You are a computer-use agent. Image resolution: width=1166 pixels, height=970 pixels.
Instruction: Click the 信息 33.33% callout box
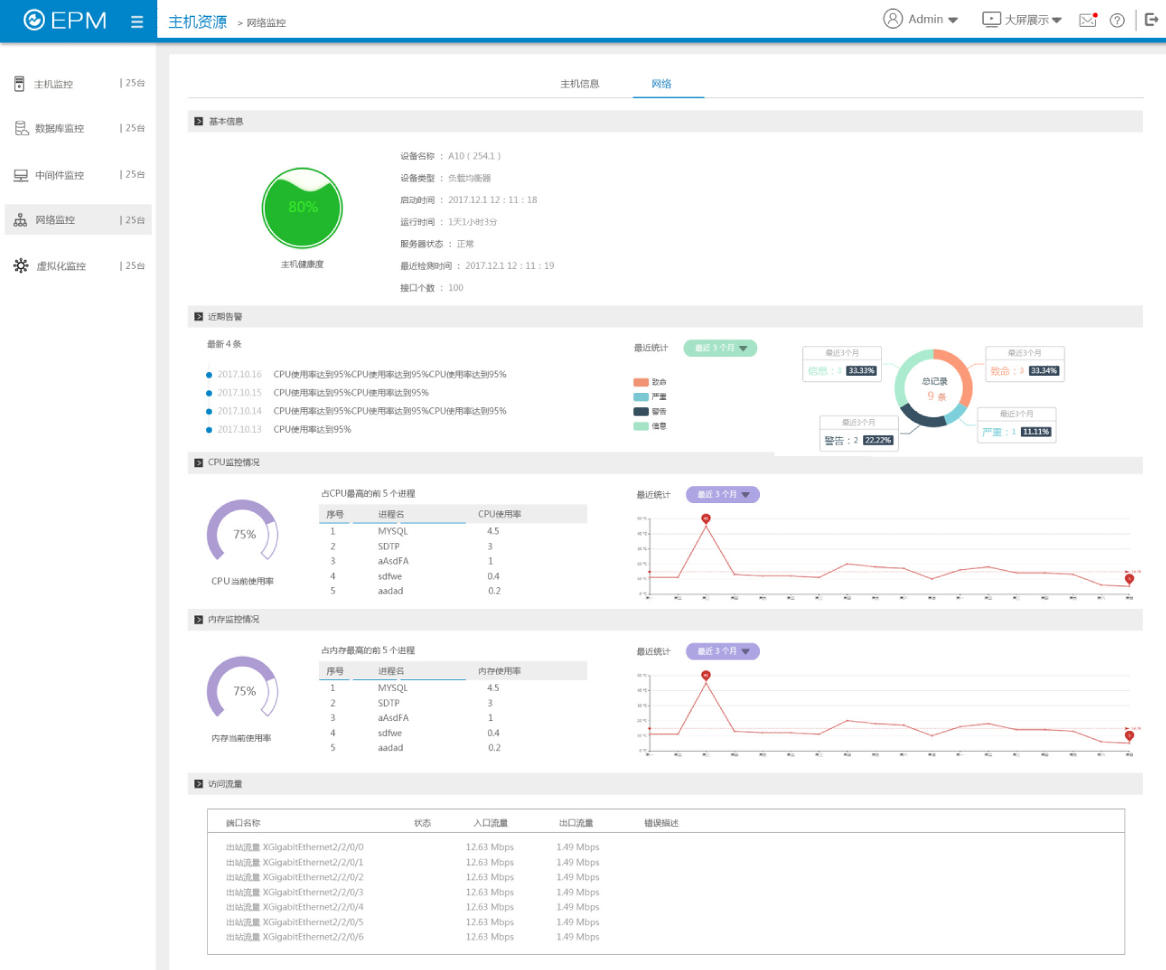point(842,364)
